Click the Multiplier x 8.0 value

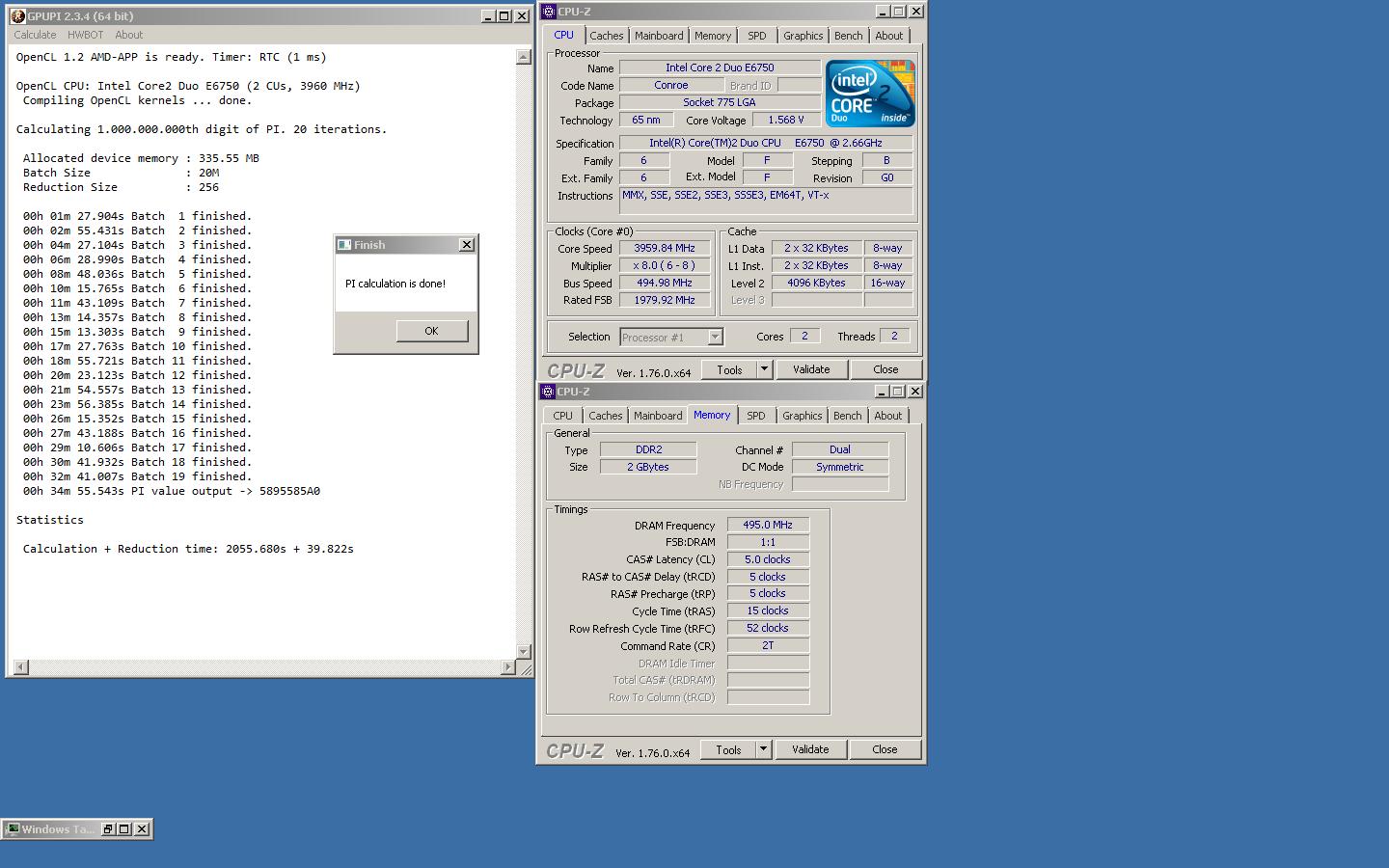click(665, 265)
